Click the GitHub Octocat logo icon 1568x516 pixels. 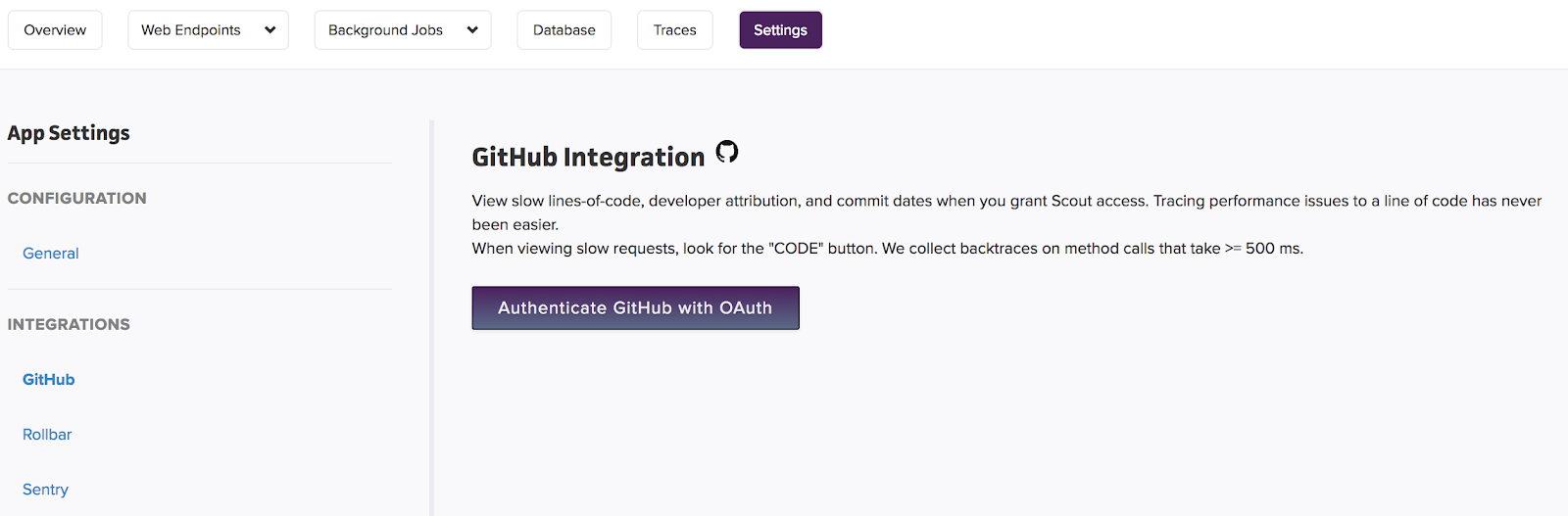[x=726, y=152]
